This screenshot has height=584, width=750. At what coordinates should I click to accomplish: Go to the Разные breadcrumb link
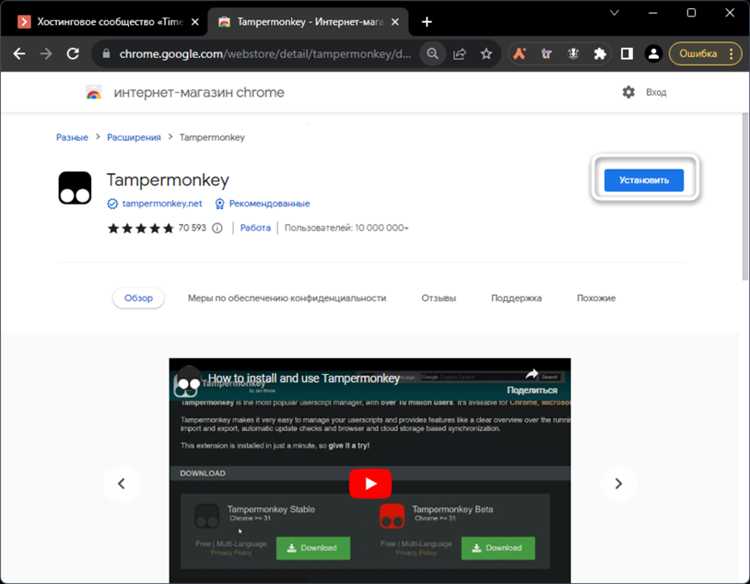(72, 137)
